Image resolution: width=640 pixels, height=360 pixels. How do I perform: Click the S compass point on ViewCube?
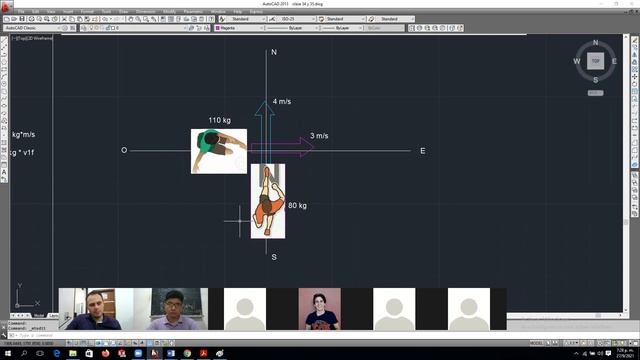596,80
